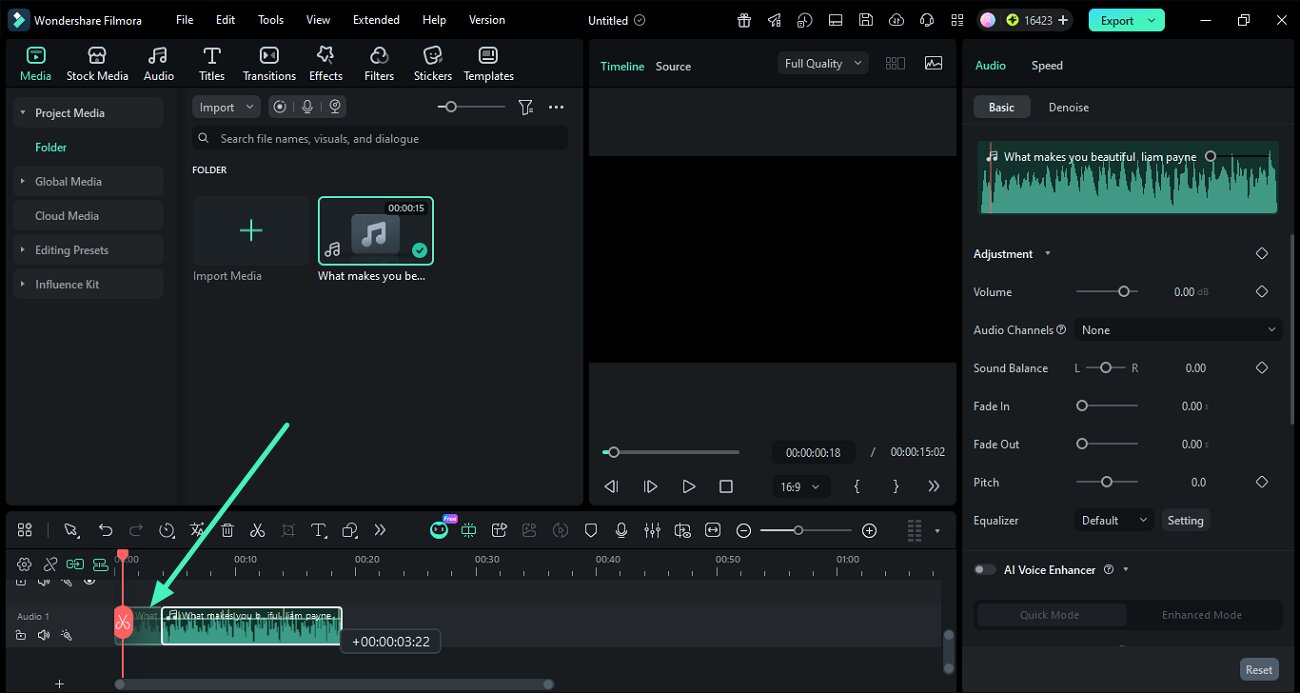This screenshot has width=1300, height=693.
Task: Open the Audio Channels dropdown
Action: 1178,330
